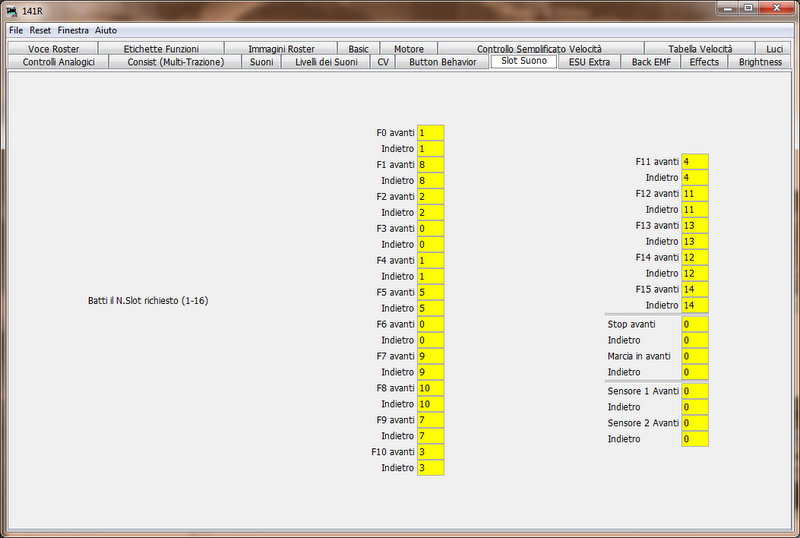Viewport: 800px width, 538px height.
Task: Open the Finestra menu
Action: click(74, 30)
